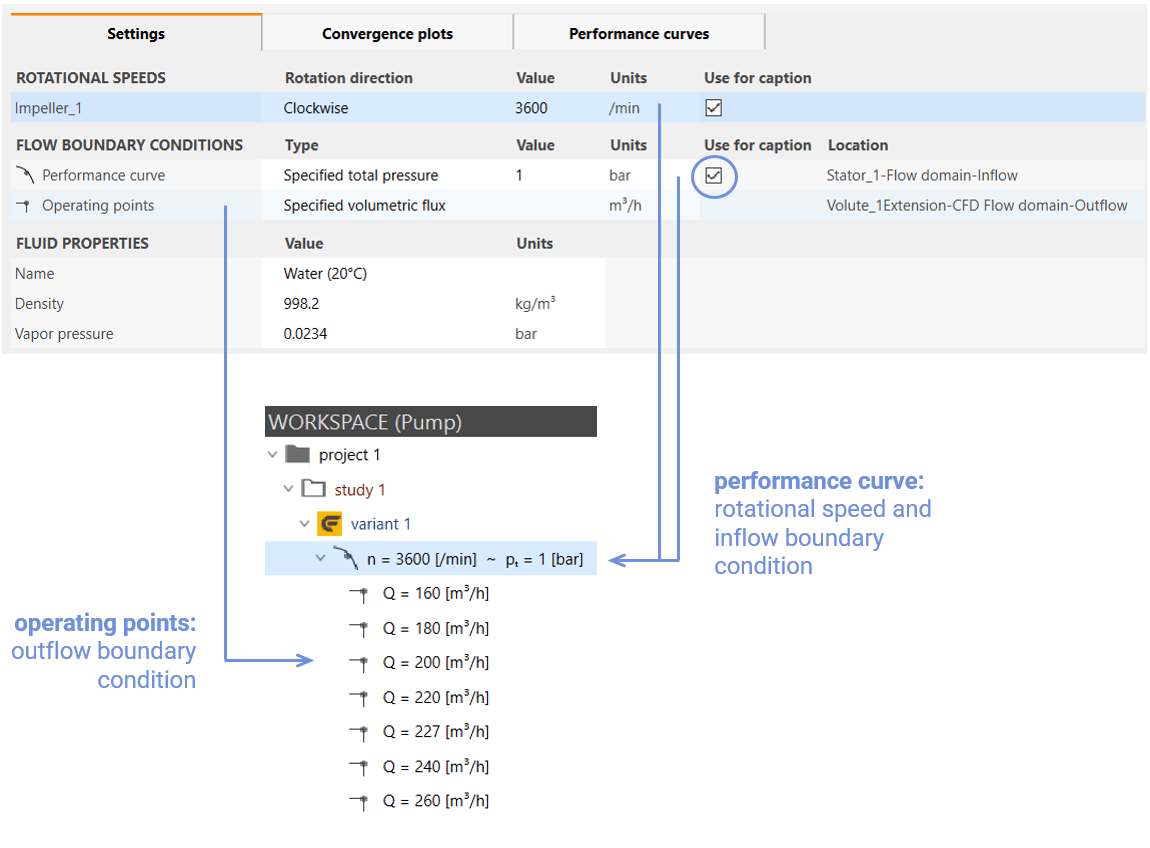Click the Specified total pressure type cell
This screenshot has width=1150, height=848.
tap(361, 175)
